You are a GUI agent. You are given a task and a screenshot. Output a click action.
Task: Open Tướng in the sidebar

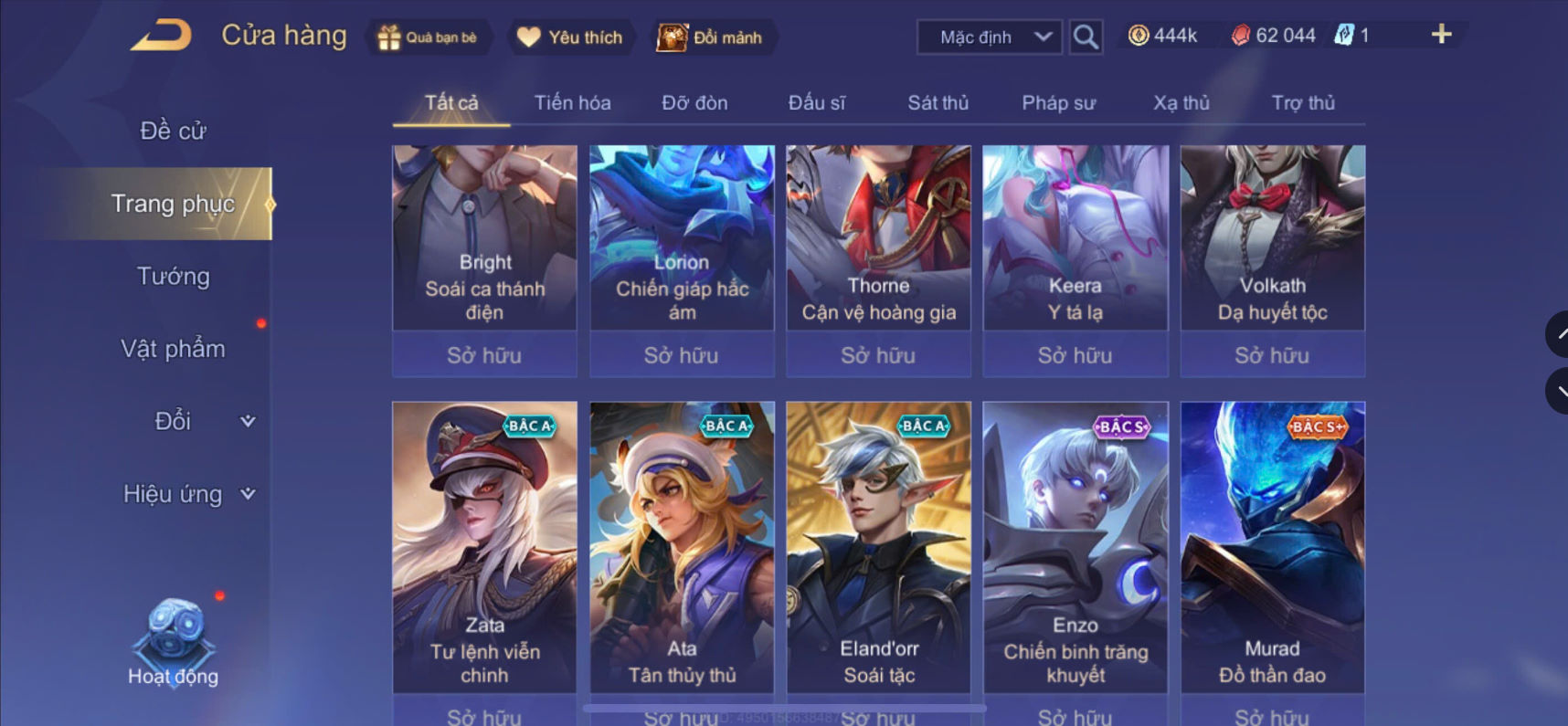pos(173,276)
